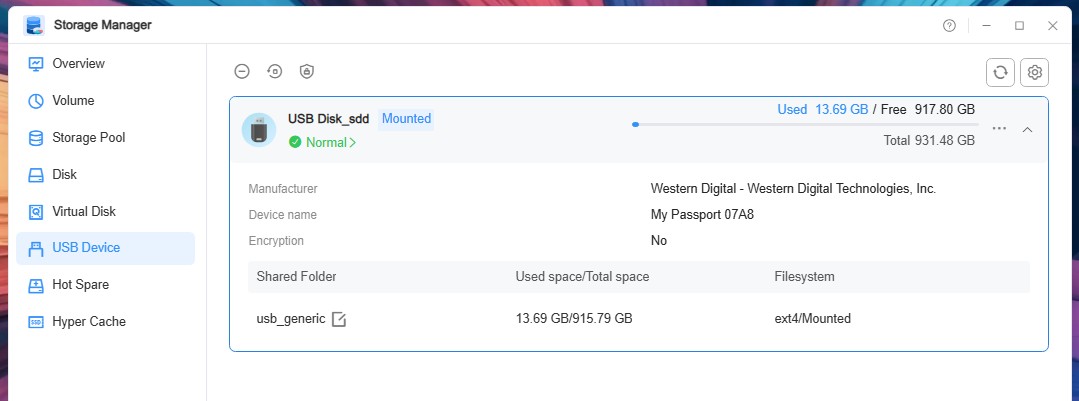Click the Used 13.69 GB text
Viewport: 1079px width, 401px height.
[x=822, y=109]
